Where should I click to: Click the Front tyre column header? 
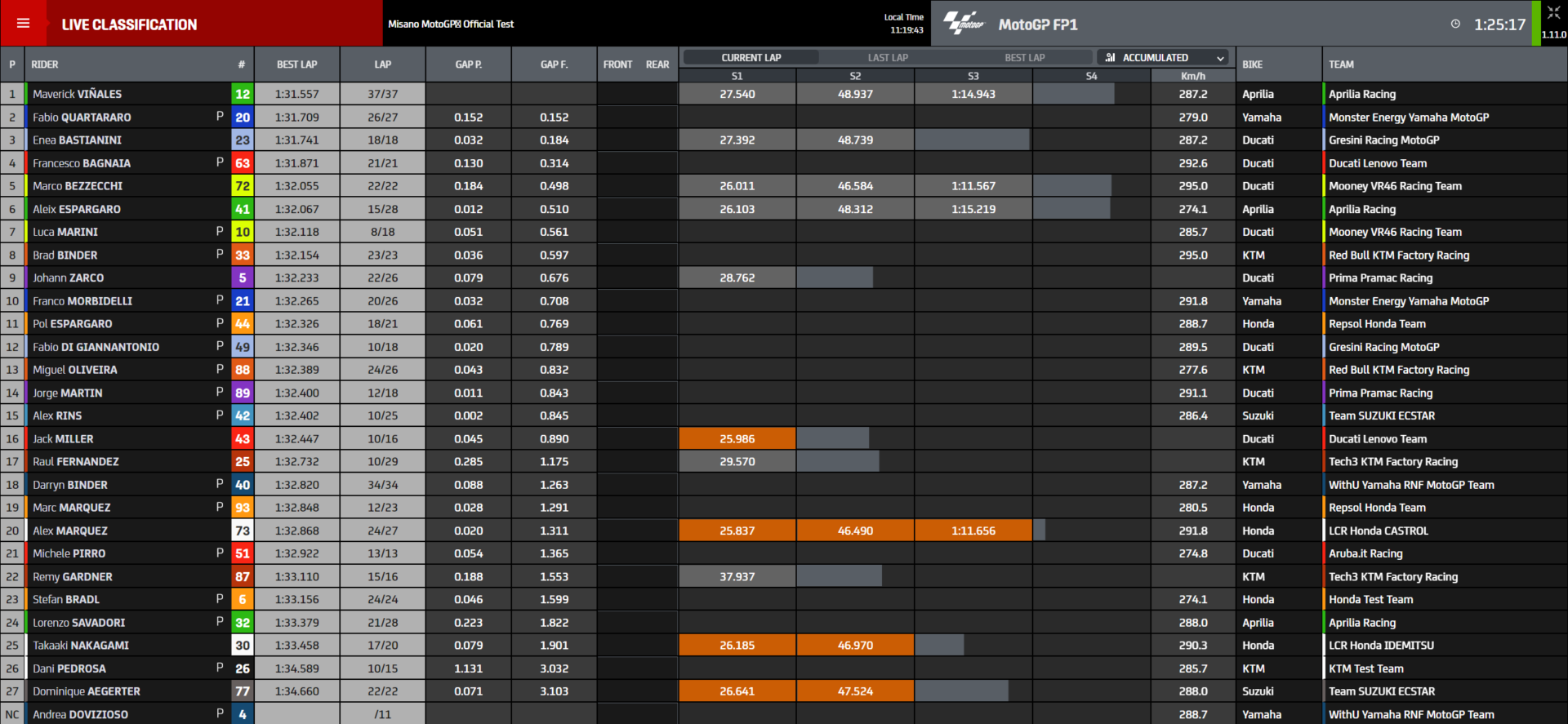click(x=617, y=64)
